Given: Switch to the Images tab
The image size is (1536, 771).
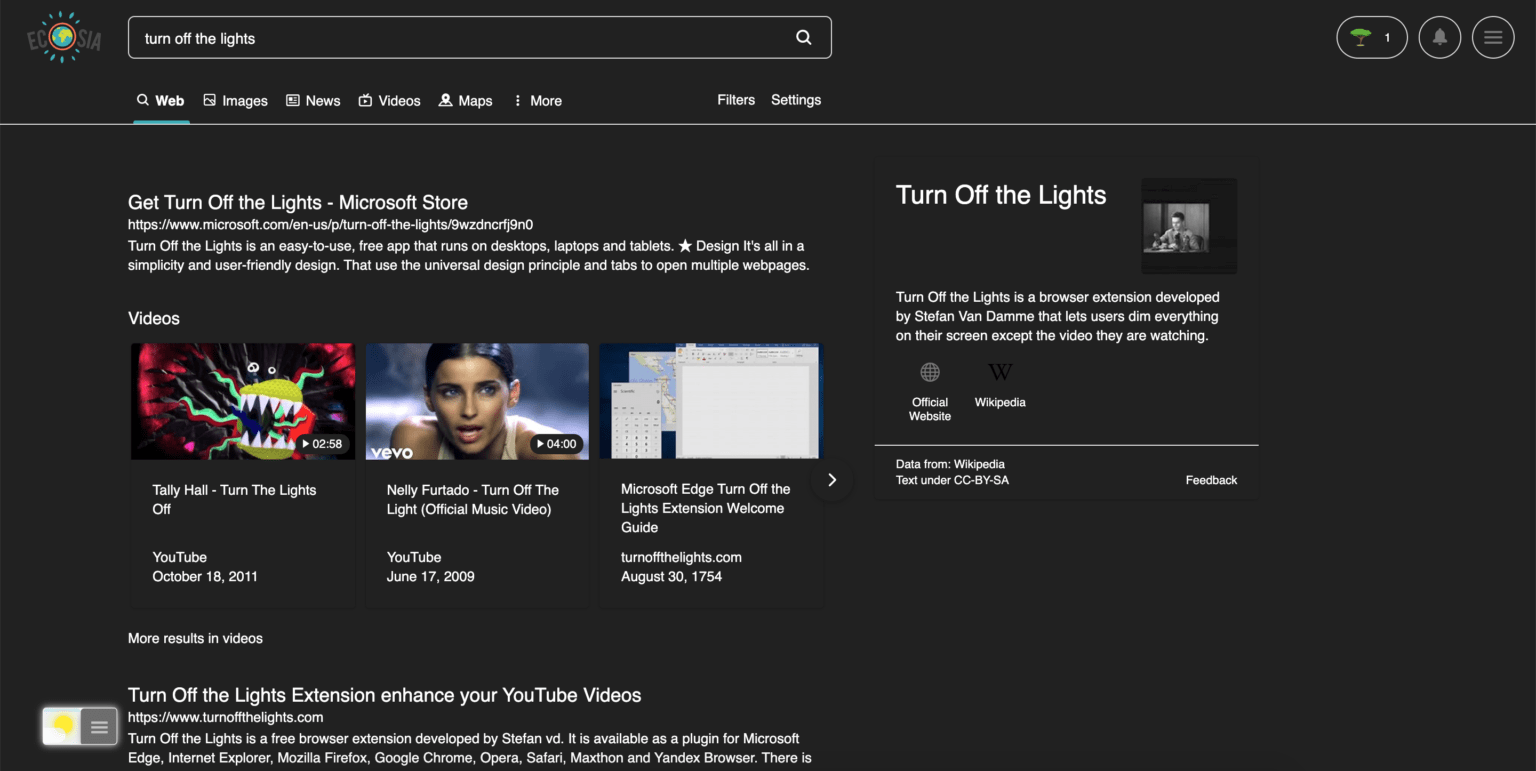Looking at the screenshot, I should (235, 101).
